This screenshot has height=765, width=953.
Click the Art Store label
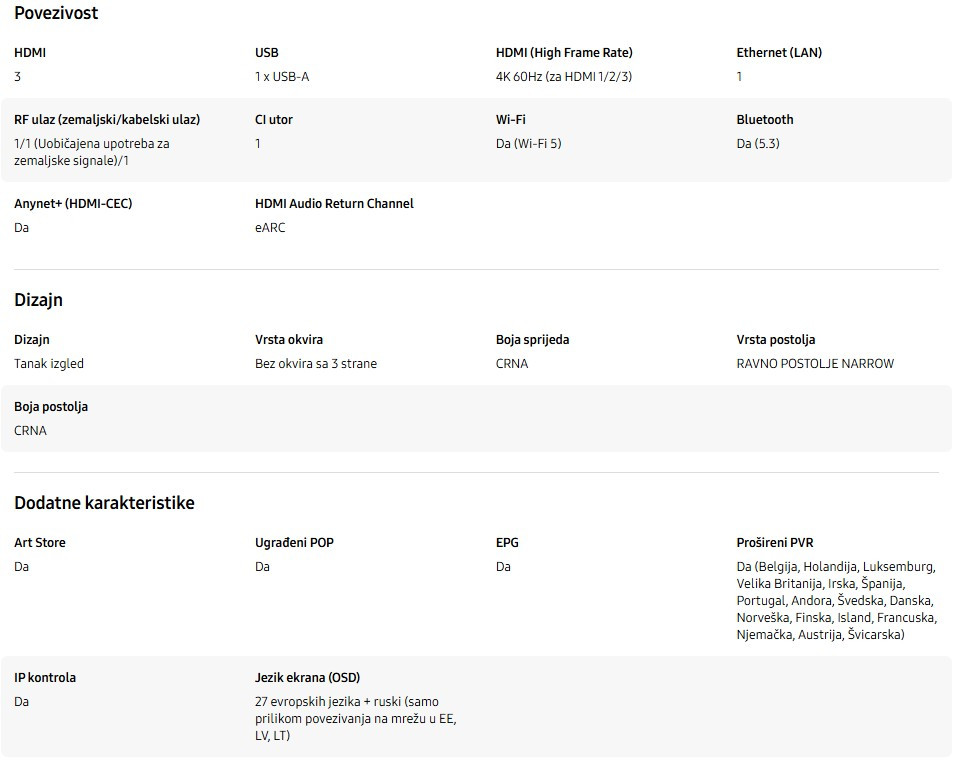pos(40,543)
